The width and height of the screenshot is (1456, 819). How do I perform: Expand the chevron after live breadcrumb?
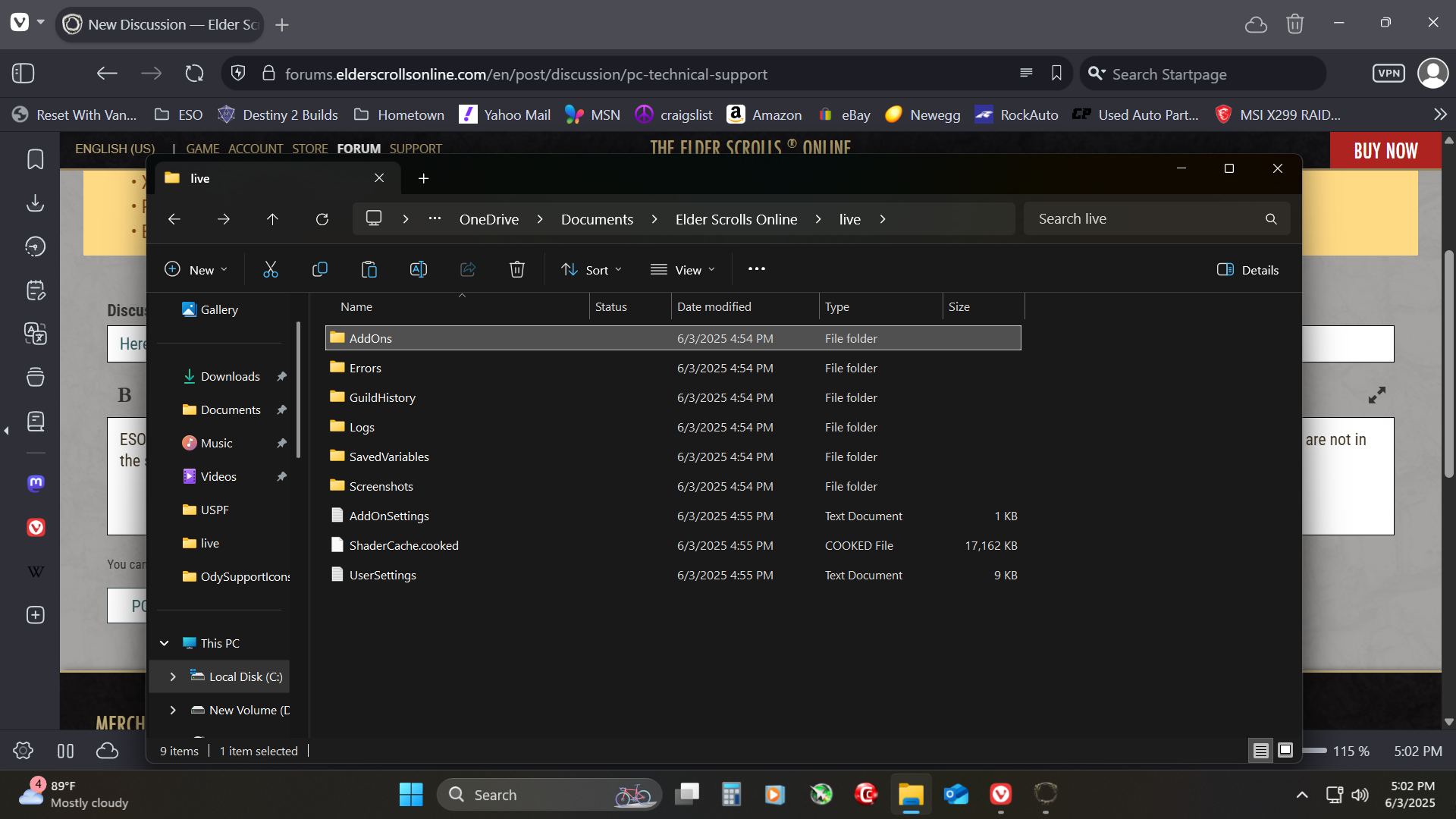click(883, 219)
